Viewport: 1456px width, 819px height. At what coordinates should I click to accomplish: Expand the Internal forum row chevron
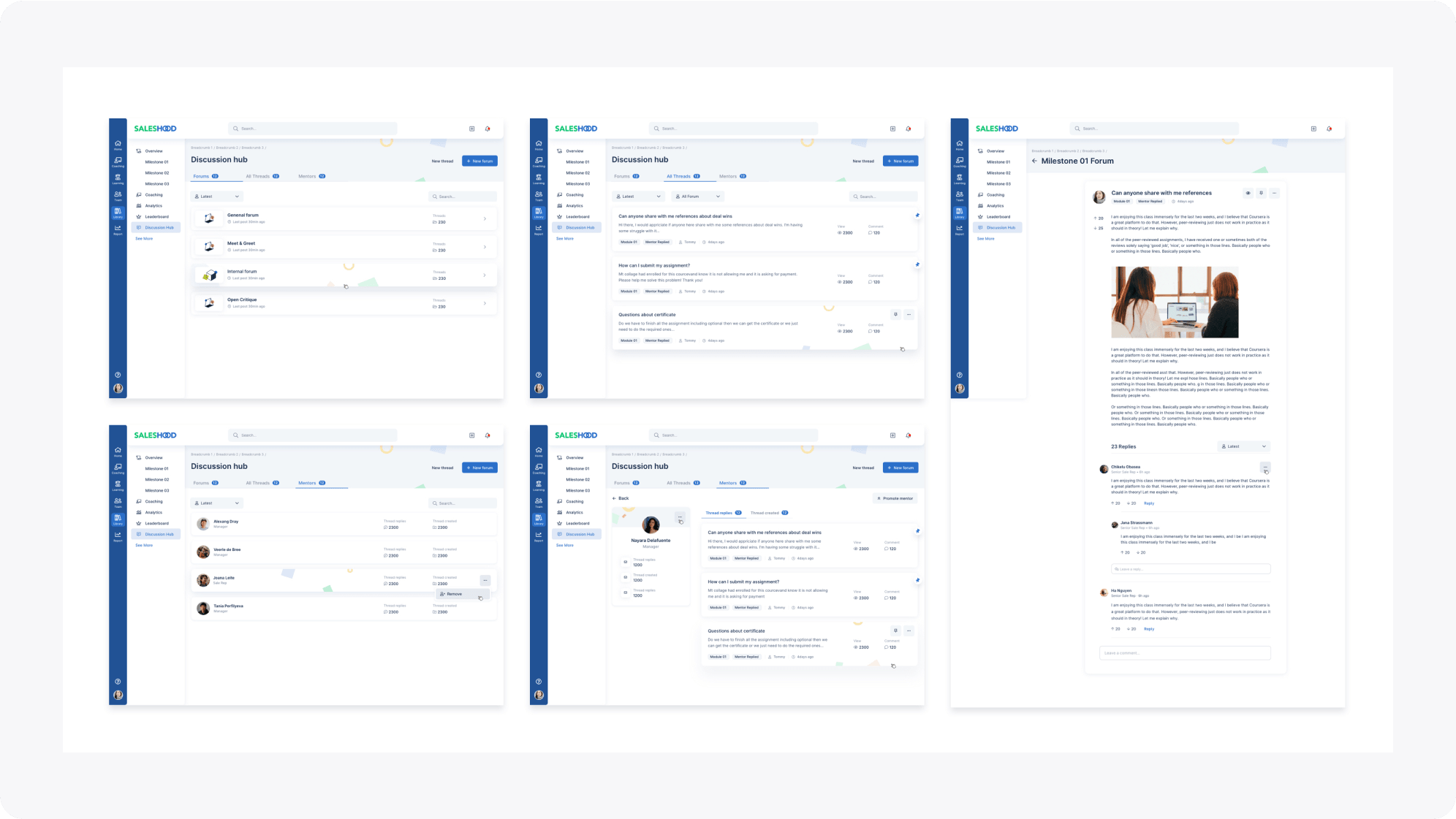coord(485,275)
